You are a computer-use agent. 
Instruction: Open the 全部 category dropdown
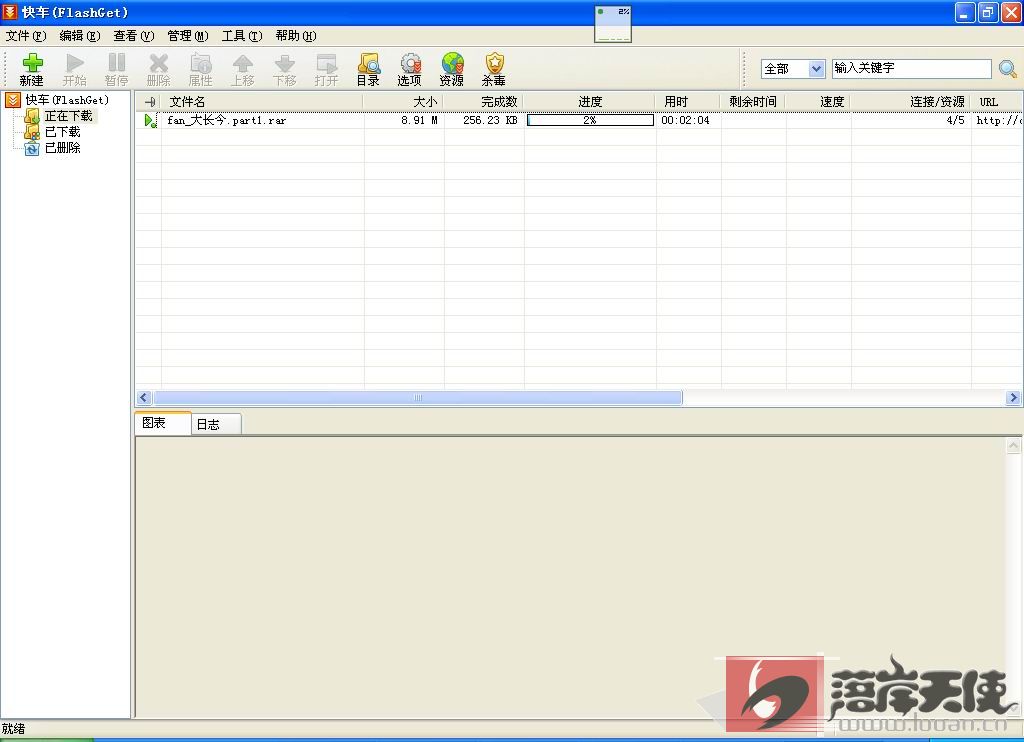pos(793,69)
